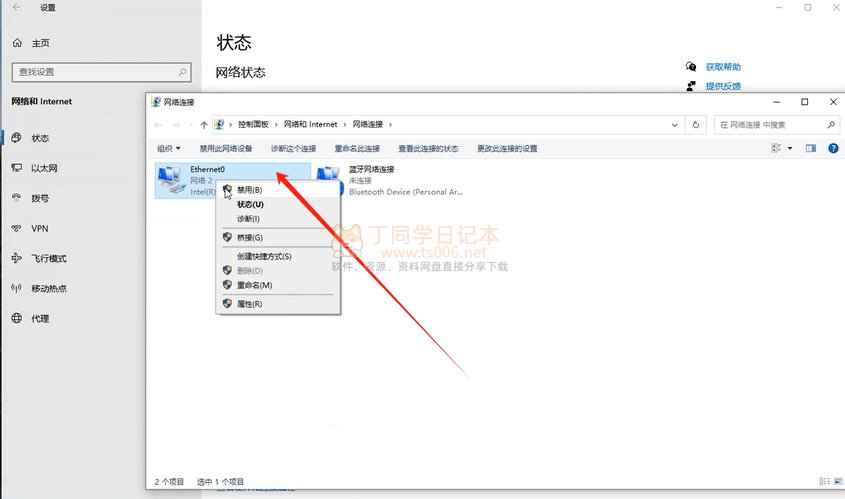
Task: Open 拨号 in the Settings sidebar
Action: coord(40,198)
